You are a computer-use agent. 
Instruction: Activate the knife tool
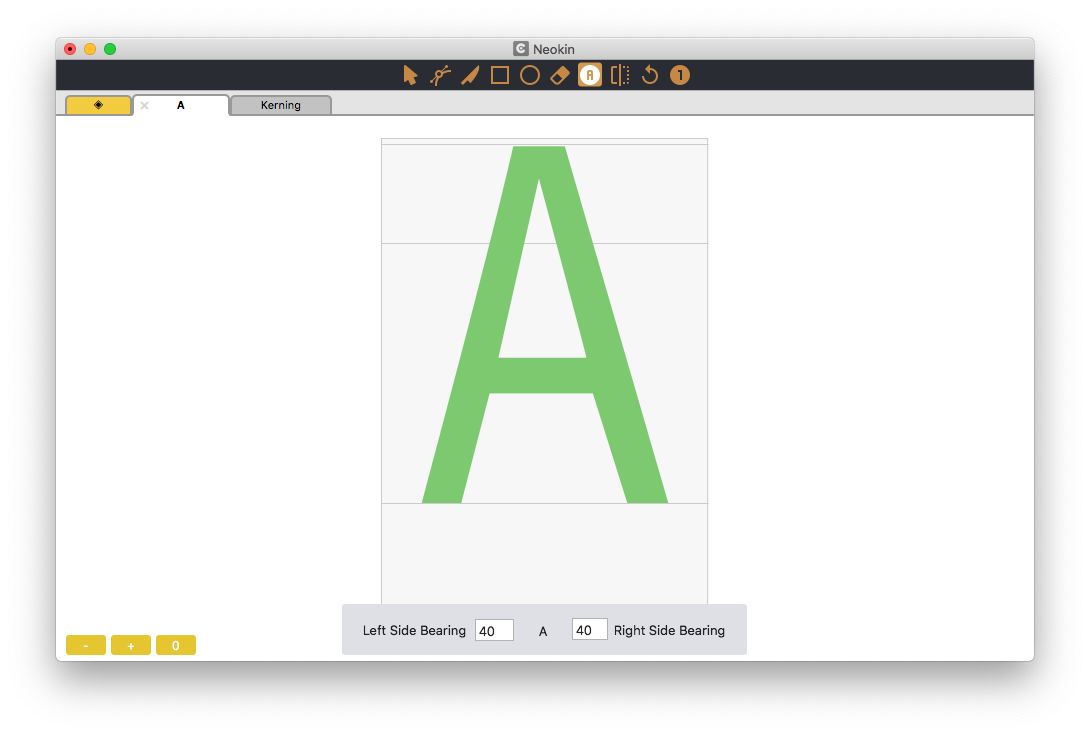pyautogui.click(x=470, y=74)
